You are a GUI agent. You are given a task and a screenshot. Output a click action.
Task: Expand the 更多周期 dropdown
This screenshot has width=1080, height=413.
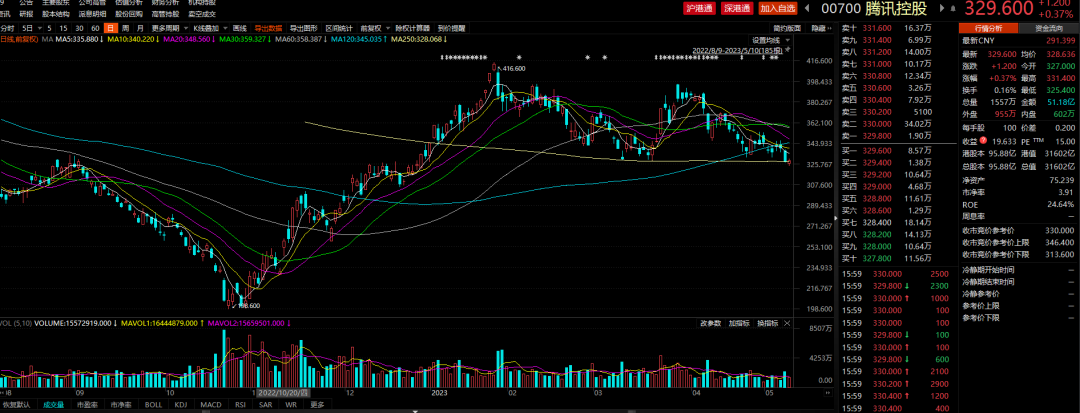(167, 28)
